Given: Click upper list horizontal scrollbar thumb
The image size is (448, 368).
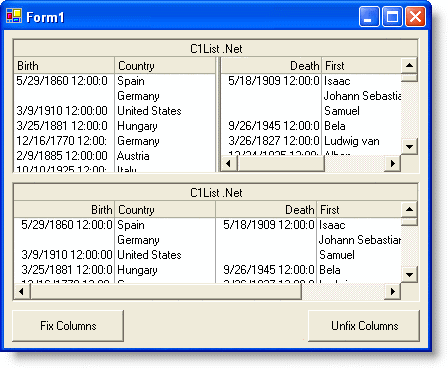Looking at the screenshot, I should (281, 163).
